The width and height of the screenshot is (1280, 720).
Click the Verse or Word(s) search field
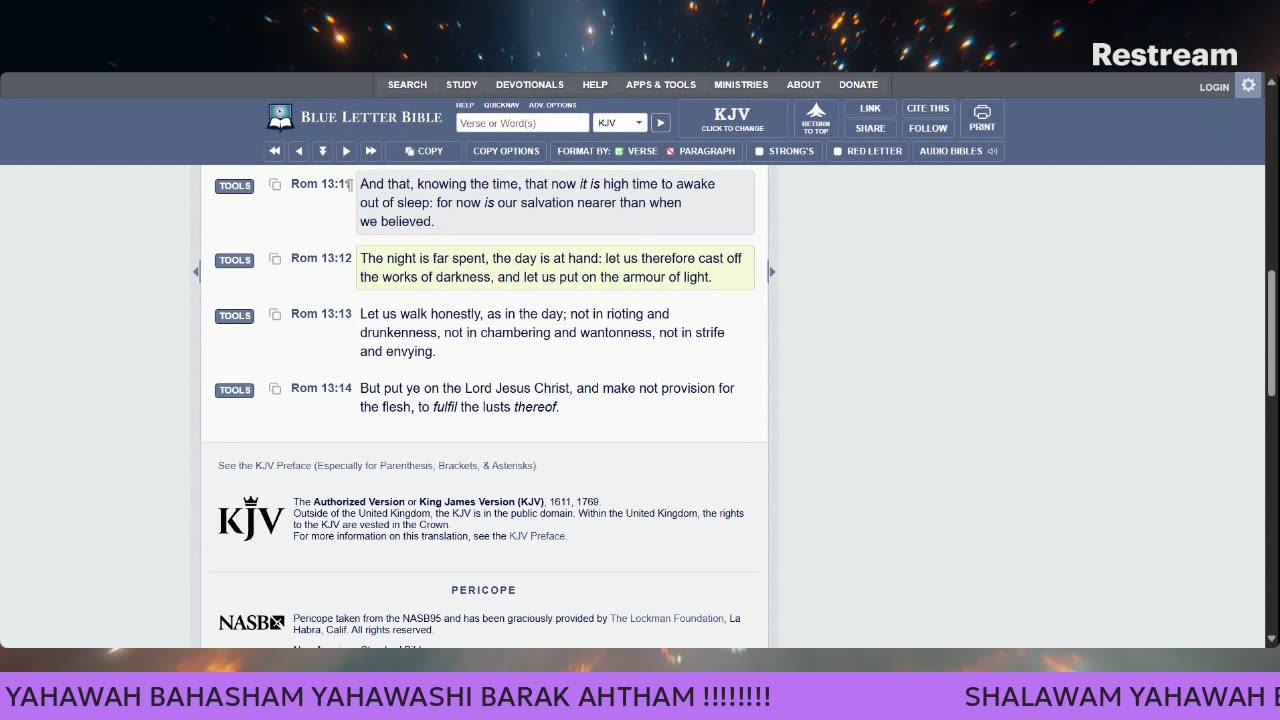click(523, 123)
